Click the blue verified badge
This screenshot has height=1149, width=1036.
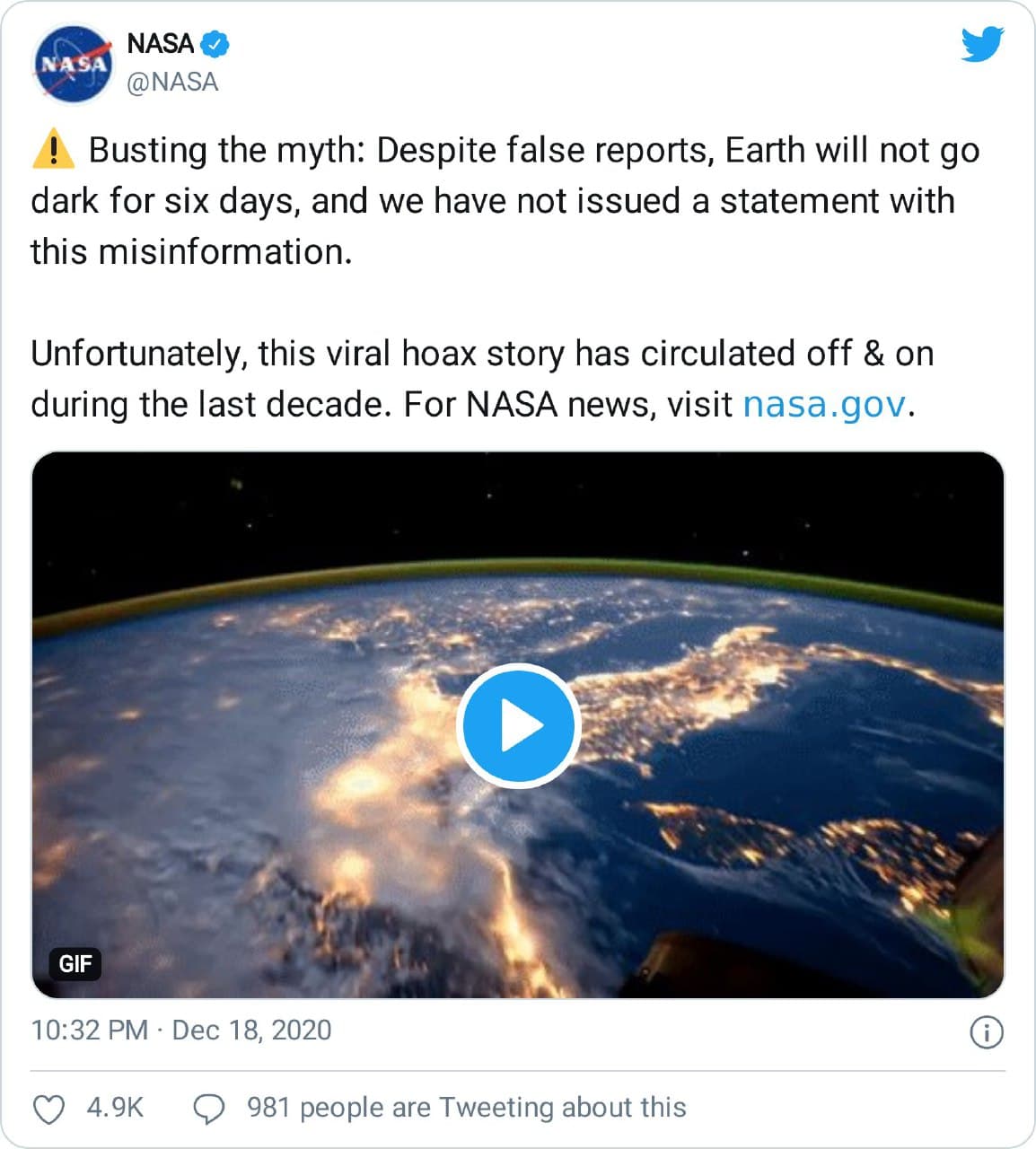[215, 43]
